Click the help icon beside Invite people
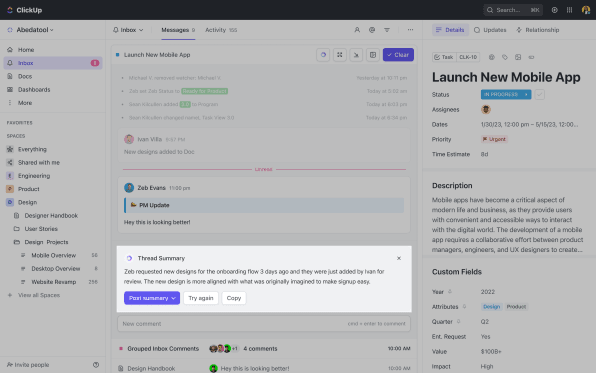Viewport: 596px width, 373px height. (x=96, y=365)
